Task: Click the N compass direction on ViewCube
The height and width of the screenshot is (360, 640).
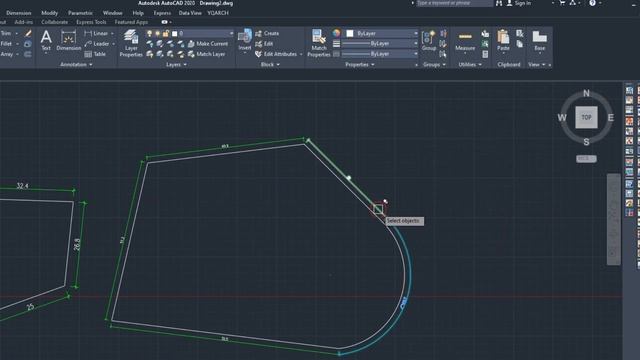Action: (587, 93)
